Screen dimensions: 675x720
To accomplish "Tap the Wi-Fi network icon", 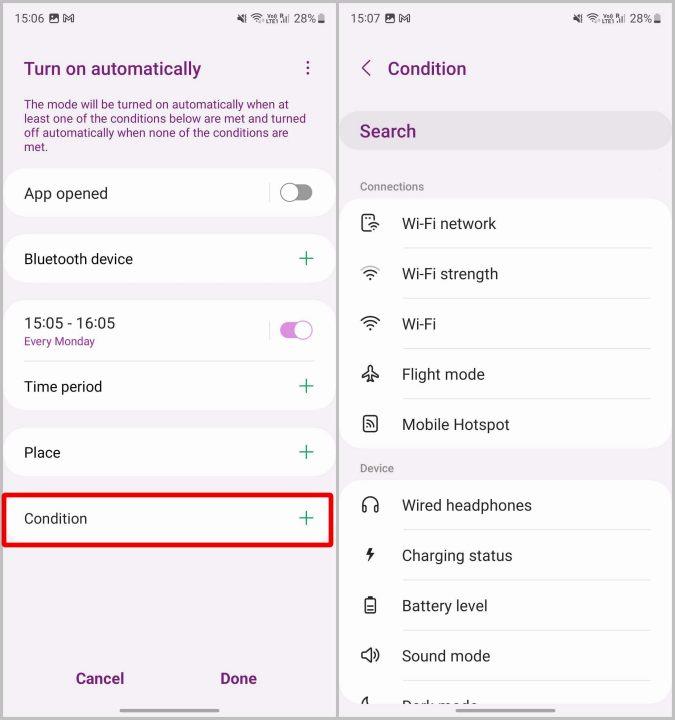I will (x=370, y=223).
